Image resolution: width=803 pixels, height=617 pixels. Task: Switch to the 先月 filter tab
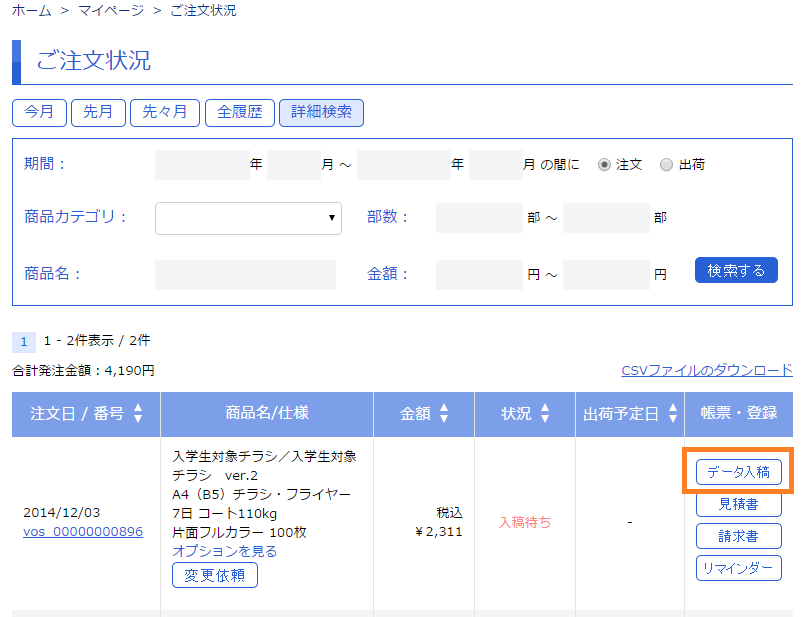98,113
